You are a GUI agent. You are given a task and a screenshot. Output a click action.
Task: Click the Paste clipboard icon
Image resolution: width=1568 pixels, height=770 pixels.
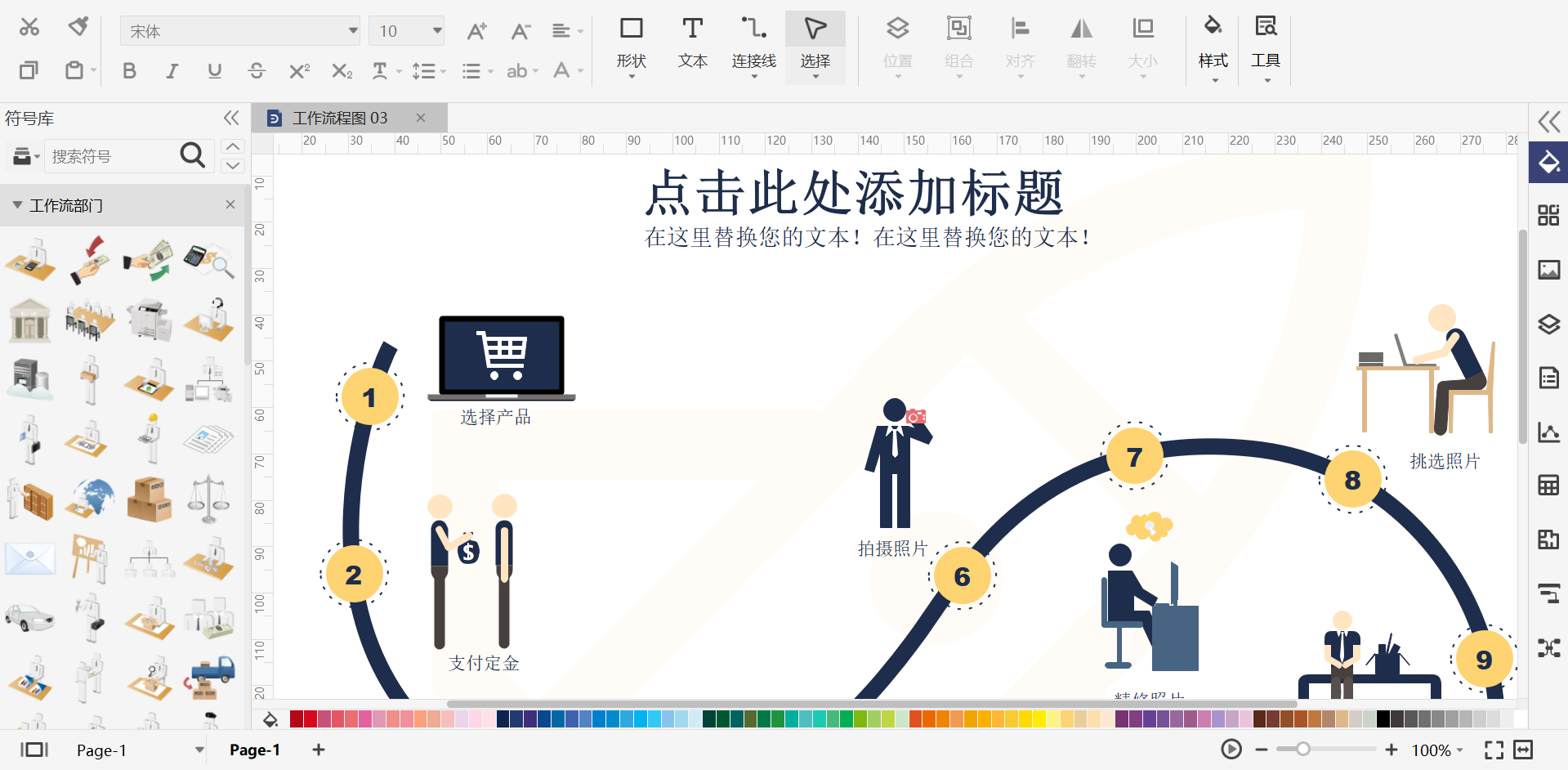click(x=74, y=70)
